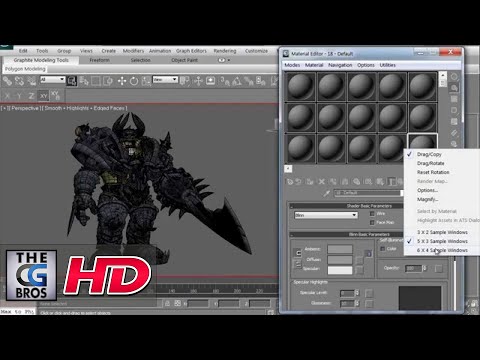Open the Utilities menu in Material Editor

tap(388, 65)
